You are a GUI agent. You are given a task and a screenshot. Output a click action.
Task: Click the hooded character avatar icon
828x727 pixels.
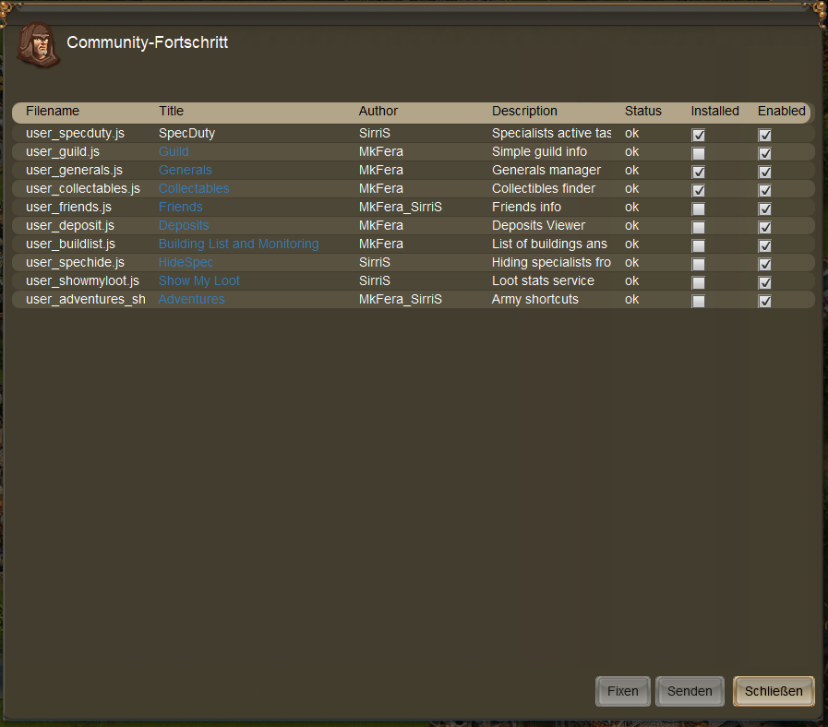pyautogui.click(x=38, y=46)
